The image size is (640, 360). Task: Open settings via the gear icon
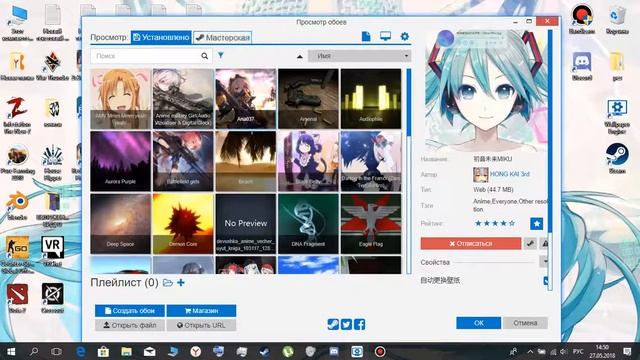coord(404,36)
